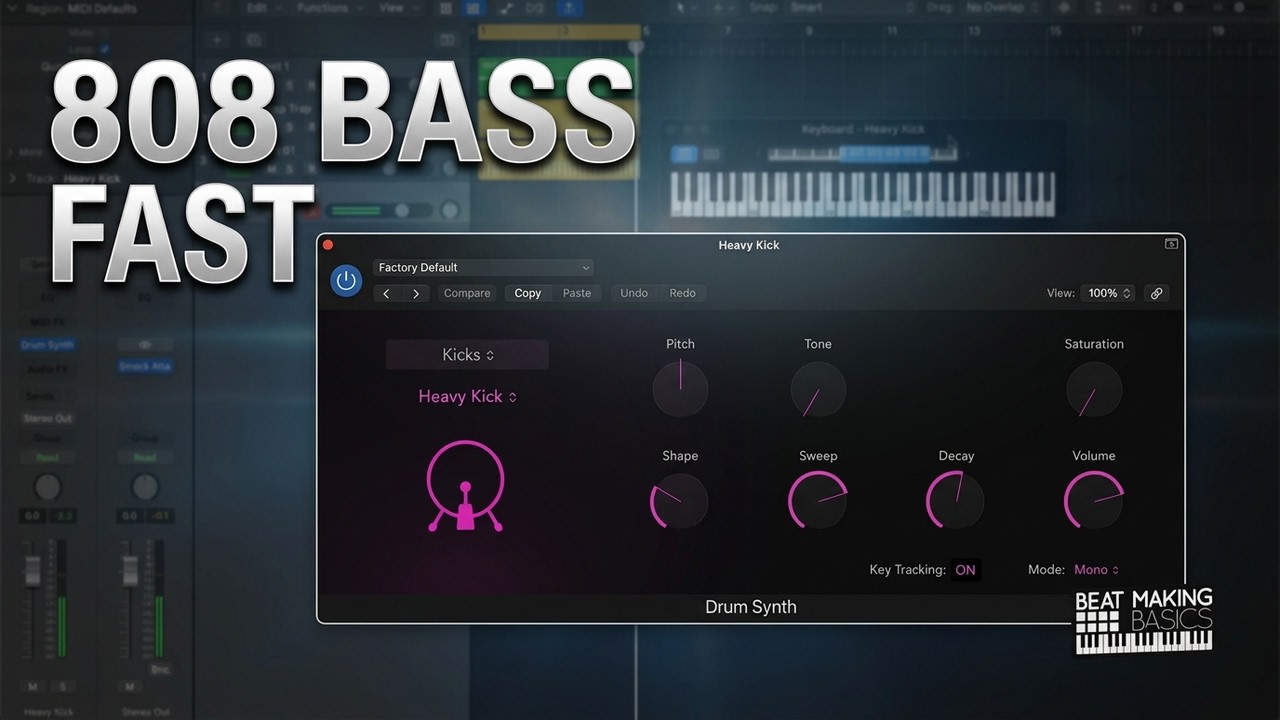Mute the Heavy Kick channel strip
Image resolution: width=1280 pixels, height=720 pixels.
(x=33, y=687)
